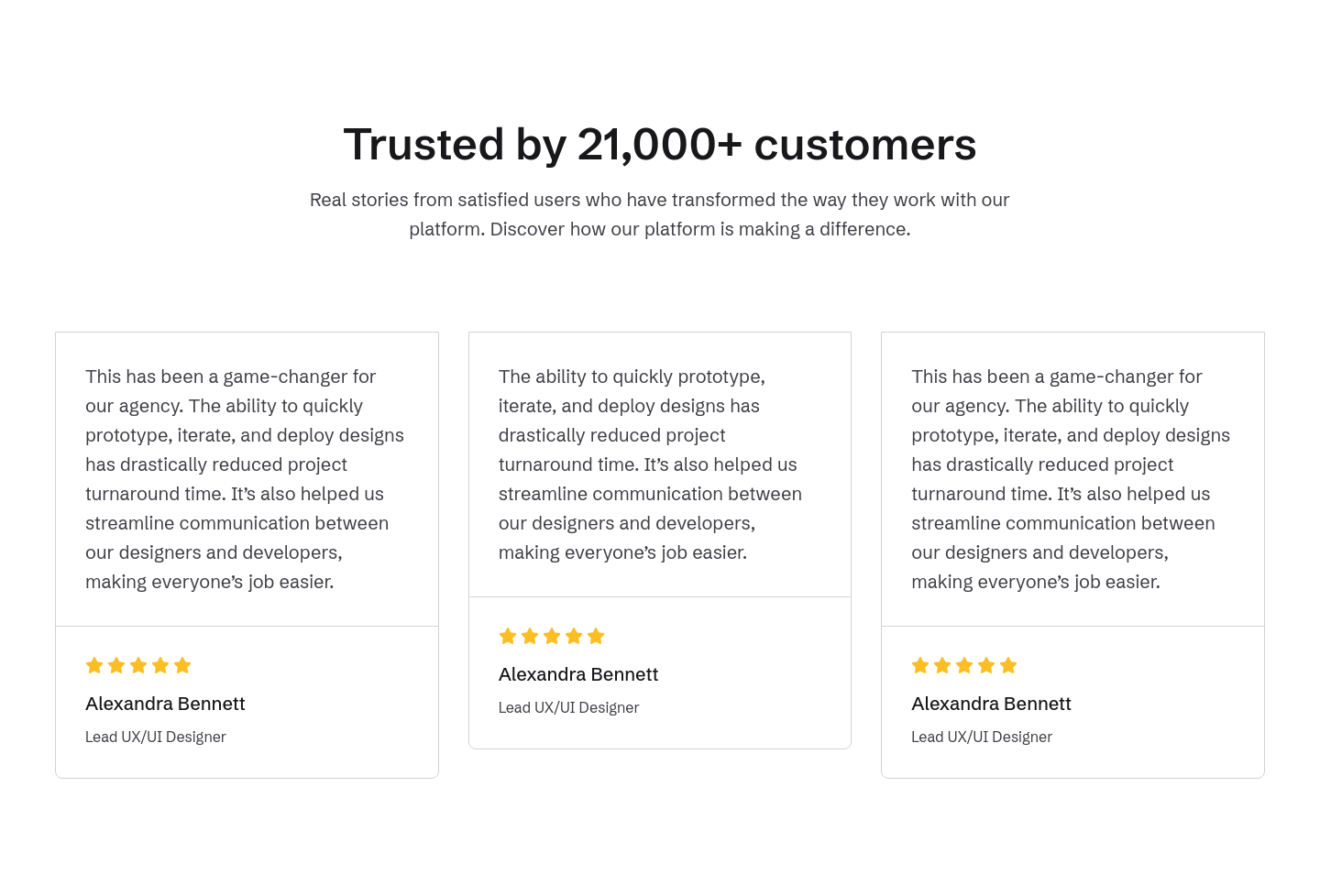The image size is (1320, 896).
Task: Click the subtitle paragraph below the heading
Action: (660, 214)
